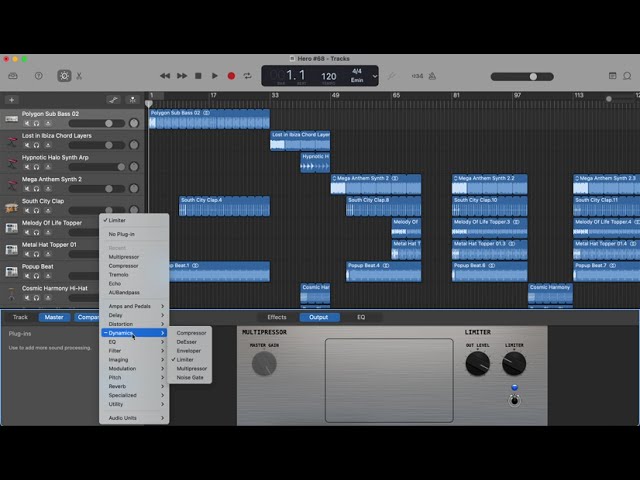Open the Effects tab
The image size is (640, 480).
(x=277, y=317)
